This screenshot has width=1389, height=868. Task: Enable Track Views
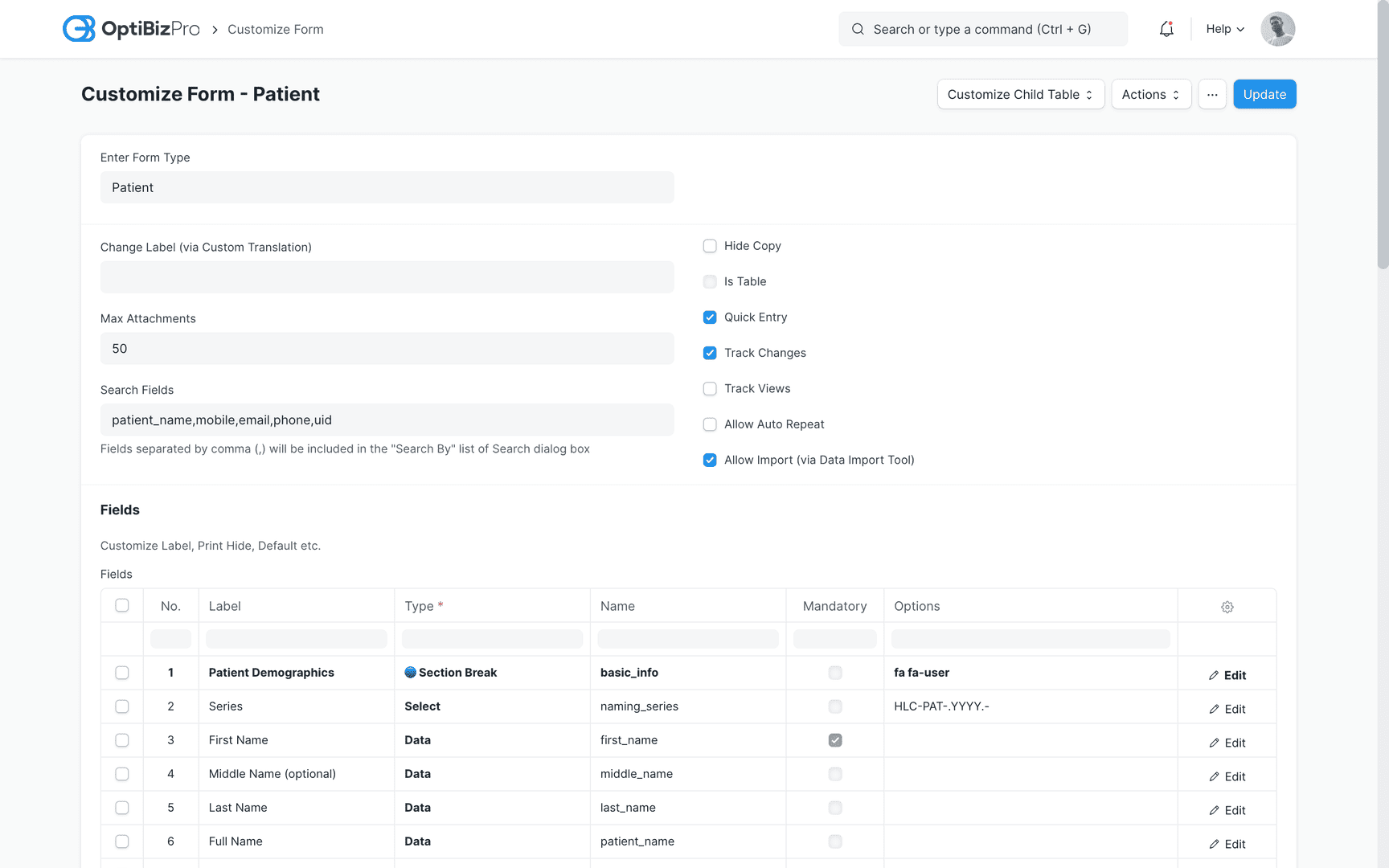[710, 388]
